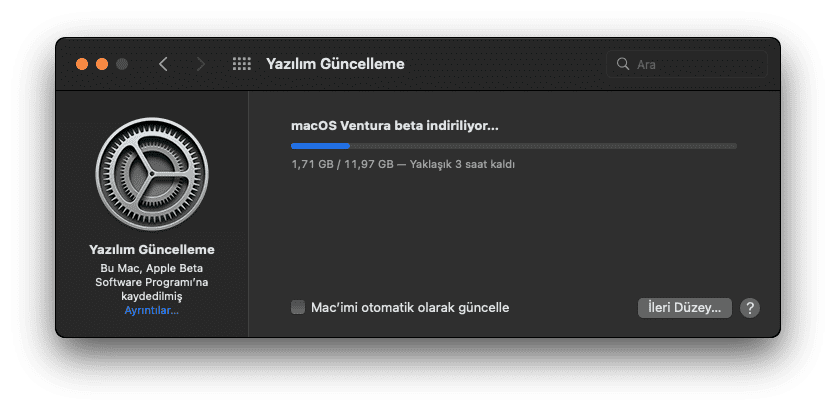Open the "Ayrıntılar..." link
836x411 pixels.
click(x=152, y=311)
